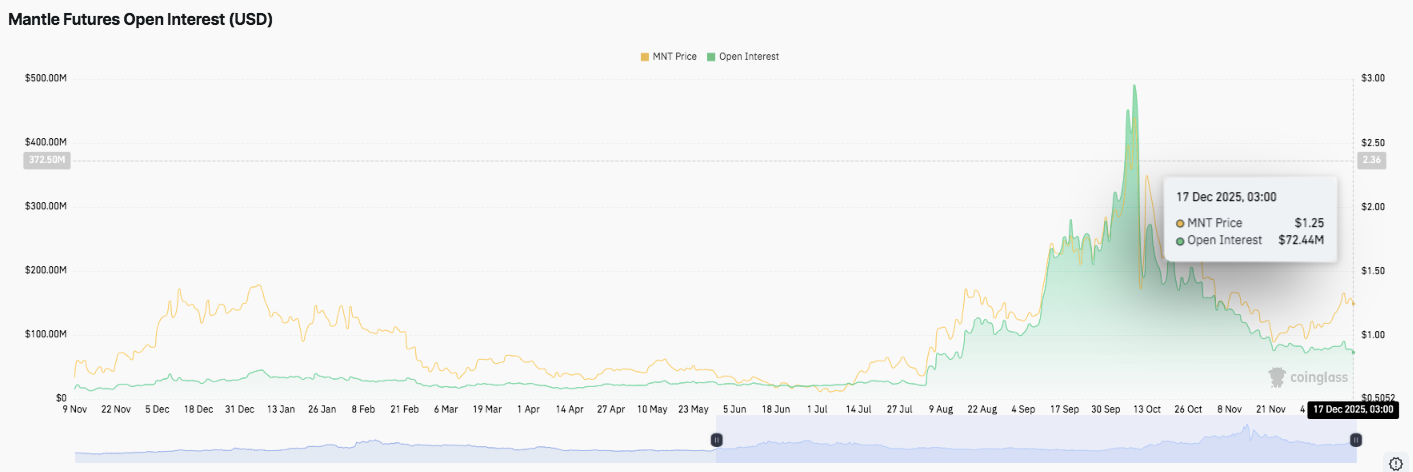Click the left range selector handle

(716, 440)
